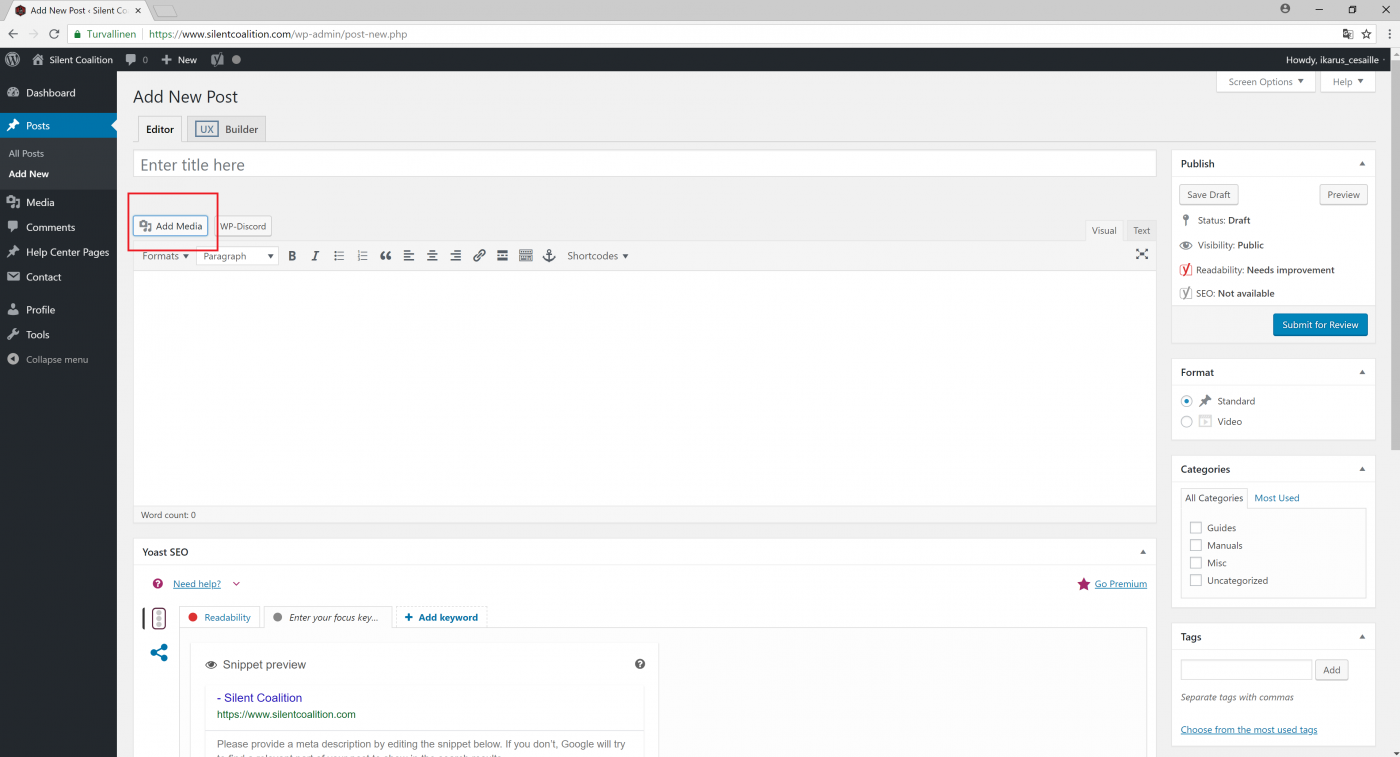Open Chrome menu three dots
The height and width of the screenshot is (757, 1400).
[x=1388, y=34]
